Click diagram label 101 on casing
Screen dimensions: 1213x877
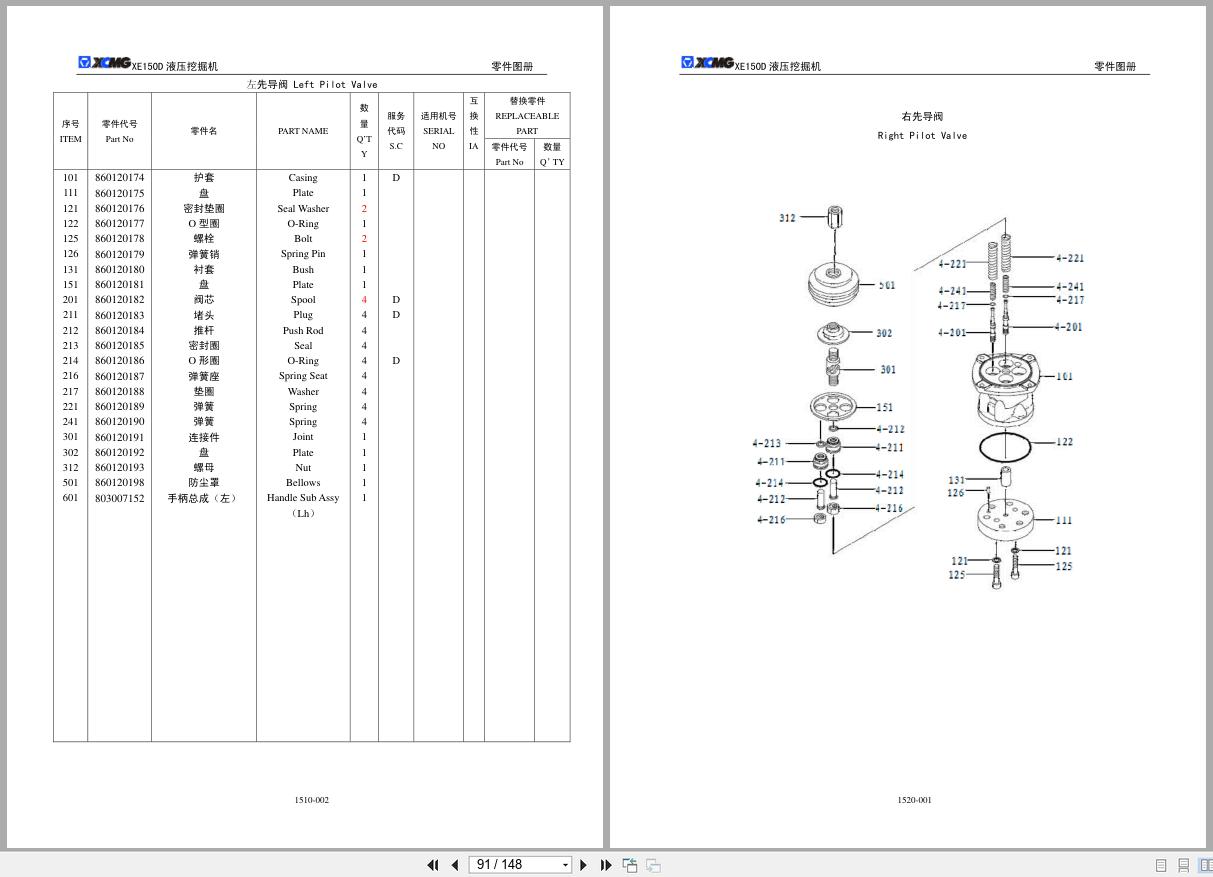click(x=1064, y=377)
